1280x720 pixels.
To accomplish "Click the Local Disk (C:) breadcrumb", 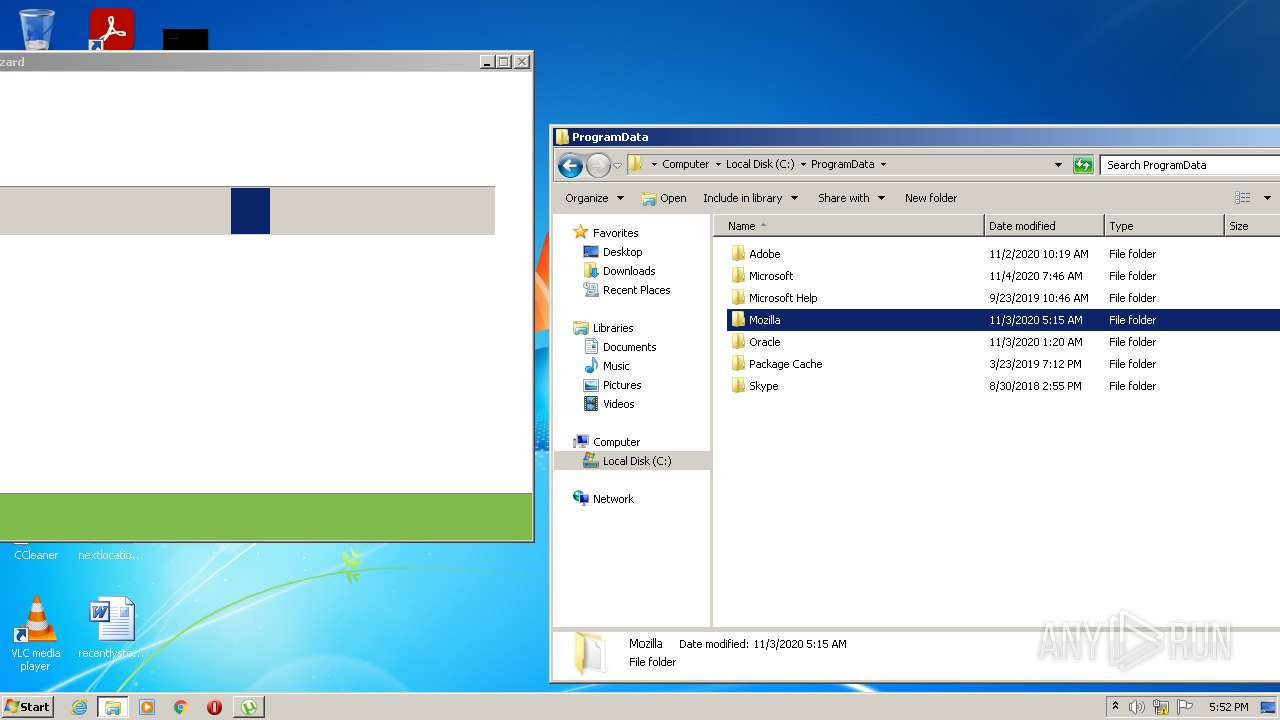I will point(760,164).
